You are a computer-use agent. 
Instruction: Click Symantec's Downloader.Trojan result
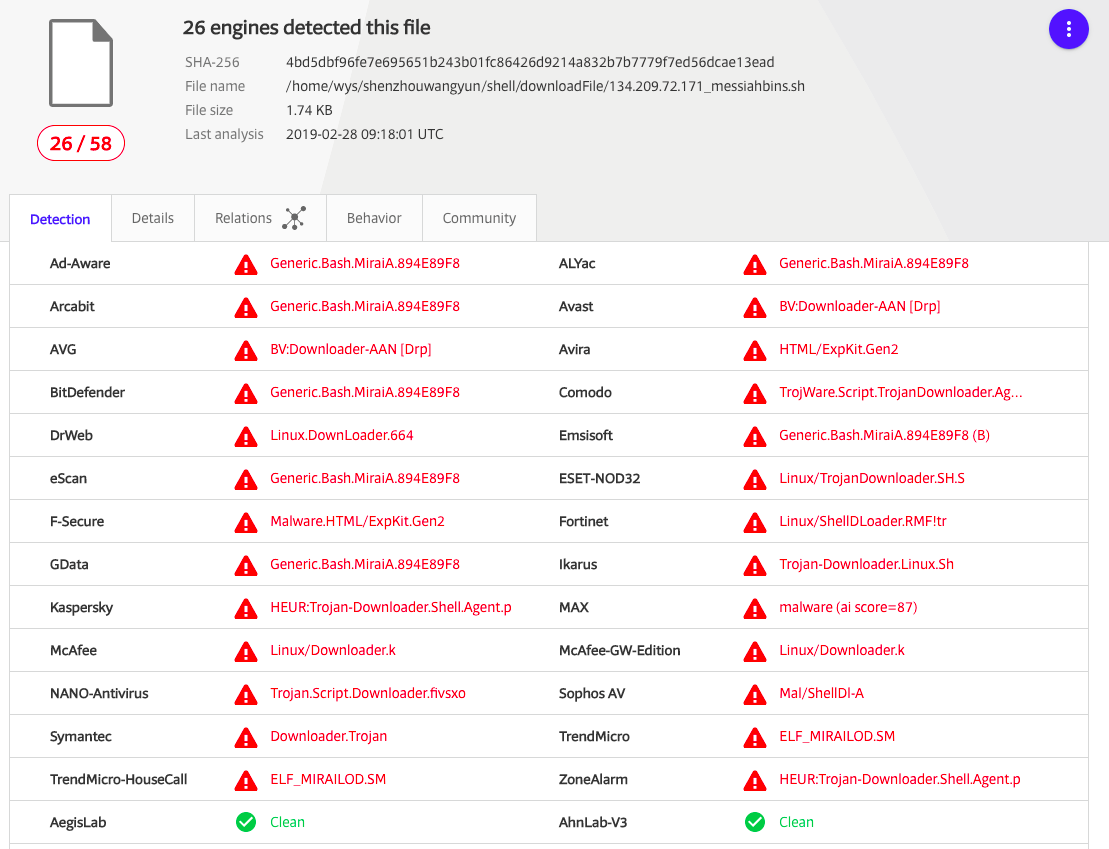click(328, 737)
